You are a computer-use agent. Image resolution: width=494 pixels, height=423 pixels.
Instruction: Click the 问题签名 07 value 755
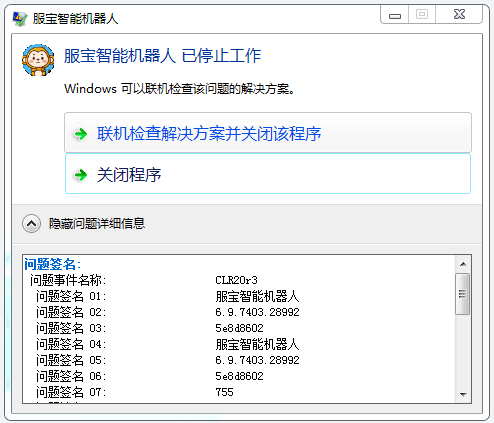coord(224,392)
